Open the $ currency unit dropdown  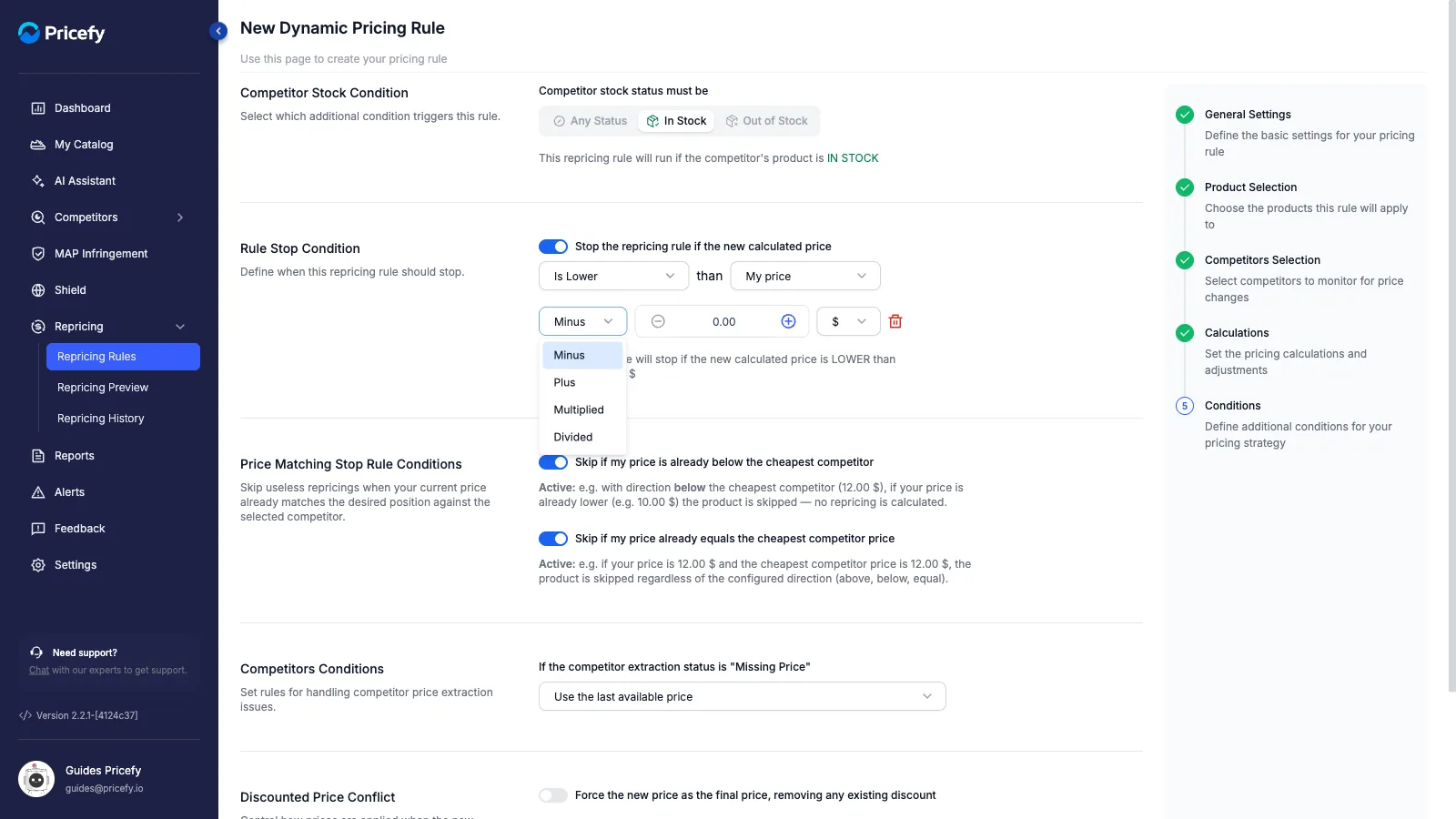point(848,321)
